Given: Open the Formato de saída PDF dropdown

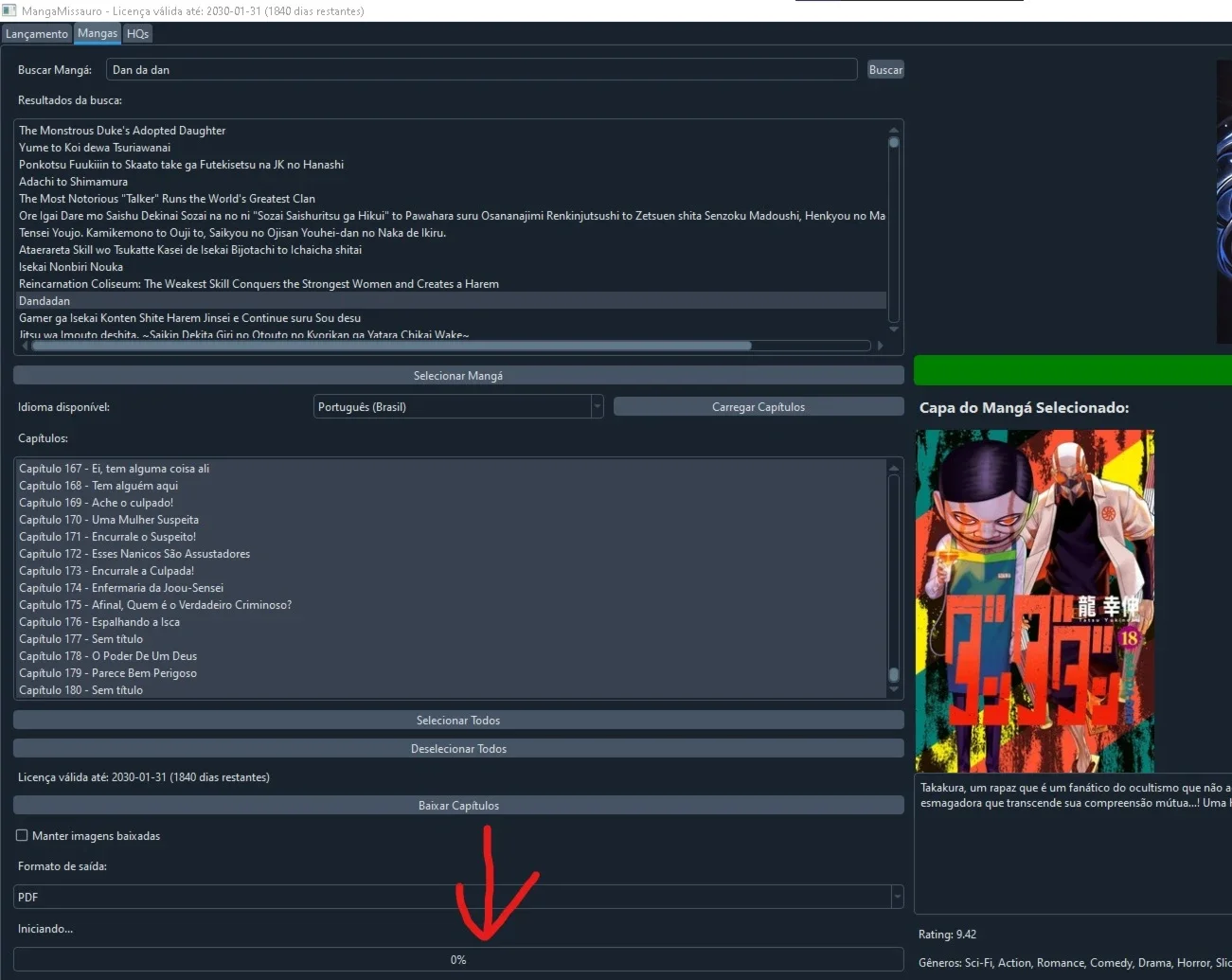Looking at the screenshot, I should pos(458,897).
